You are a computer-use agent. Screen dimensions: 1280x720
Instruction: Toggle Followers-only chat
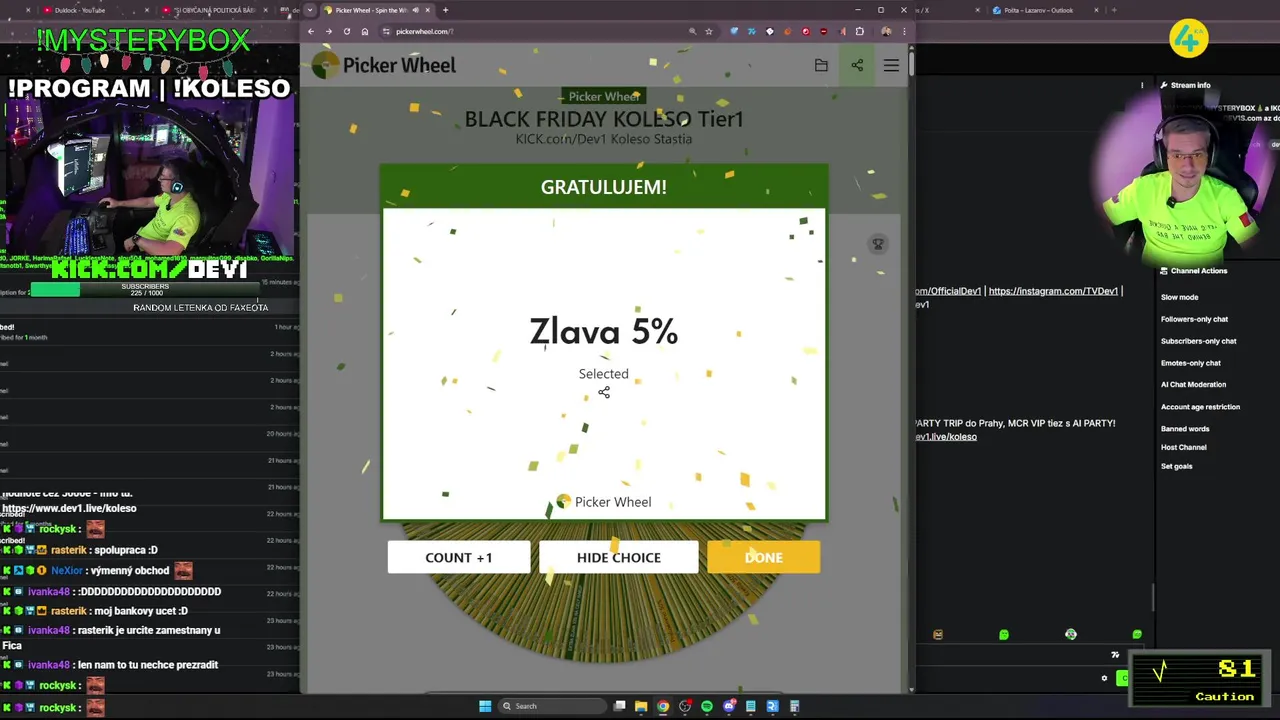coord(1194,319)
